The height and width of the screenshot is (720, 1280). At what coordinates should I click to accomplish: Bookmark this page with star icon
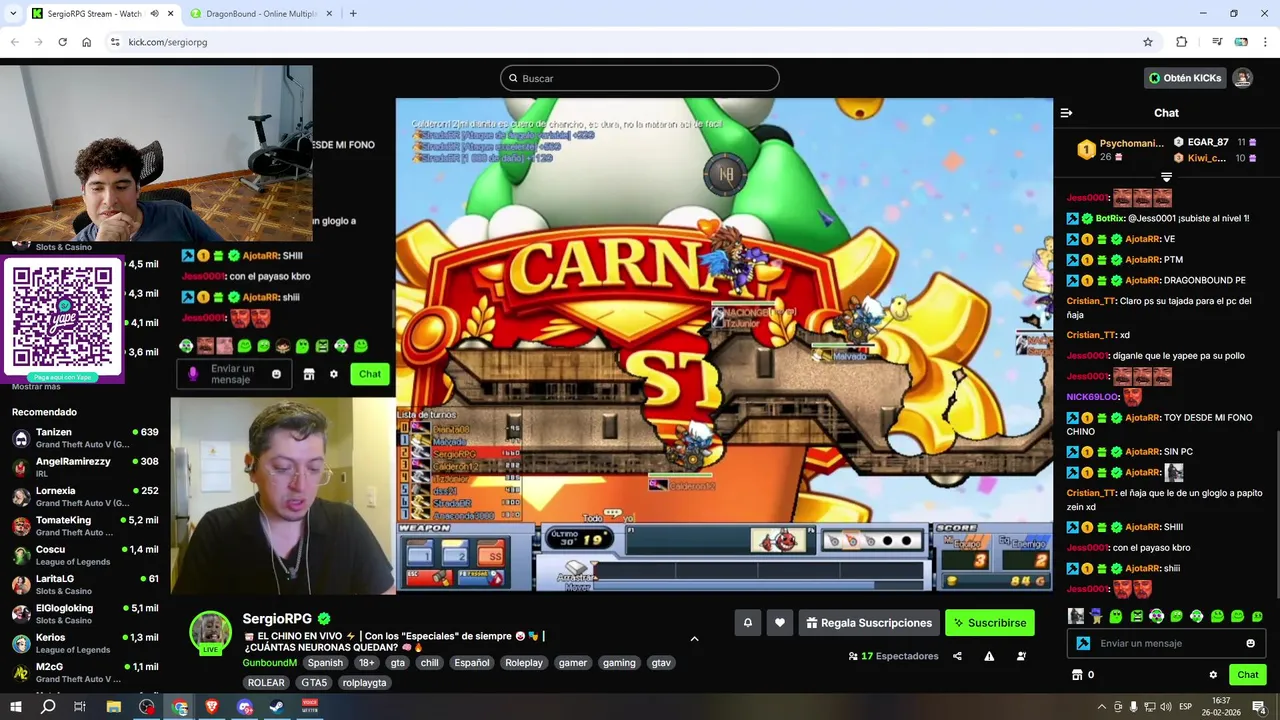(1148, 42)
